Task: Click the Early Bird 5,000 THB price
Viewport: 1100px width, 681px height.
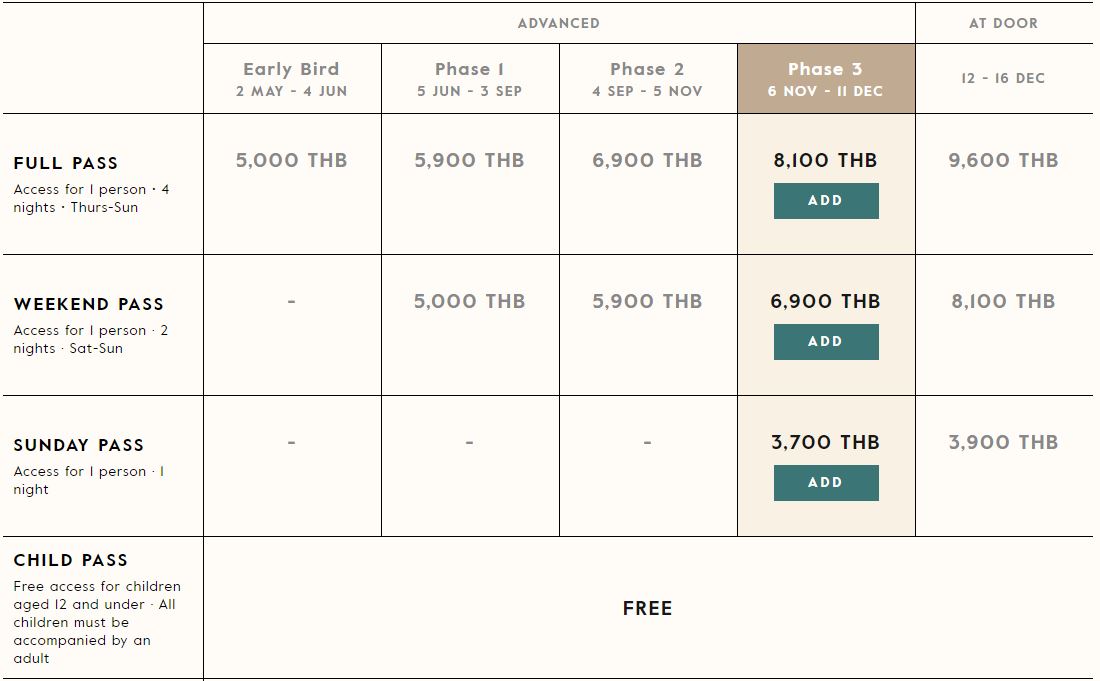Action: click(x=292, y=160)
